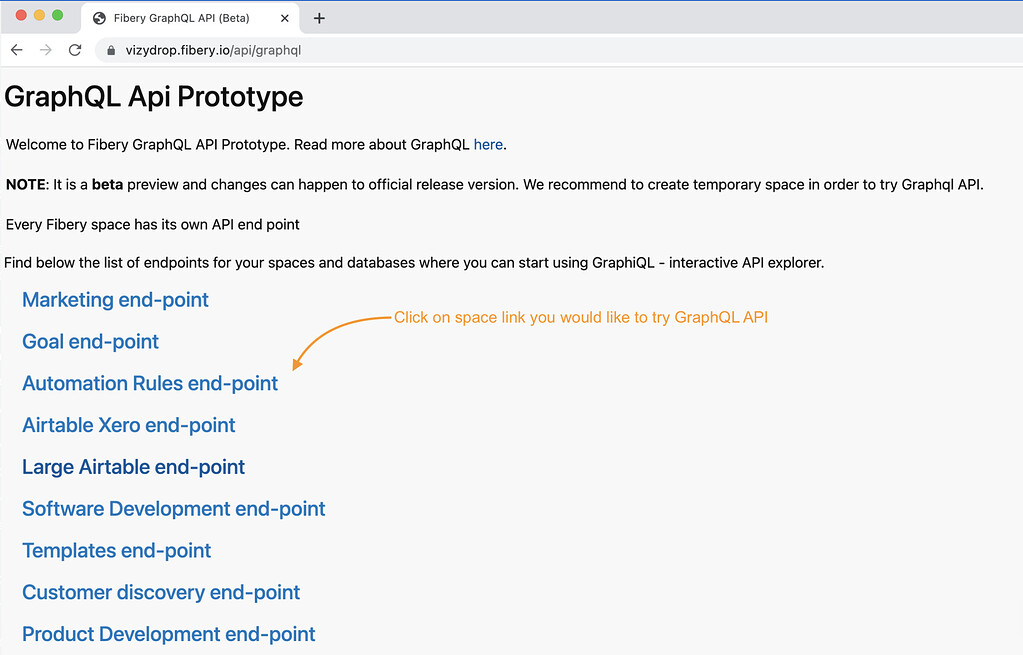1023x655 pixels.
Task: Open the Templates end-point link
Action: pos(116,551)
